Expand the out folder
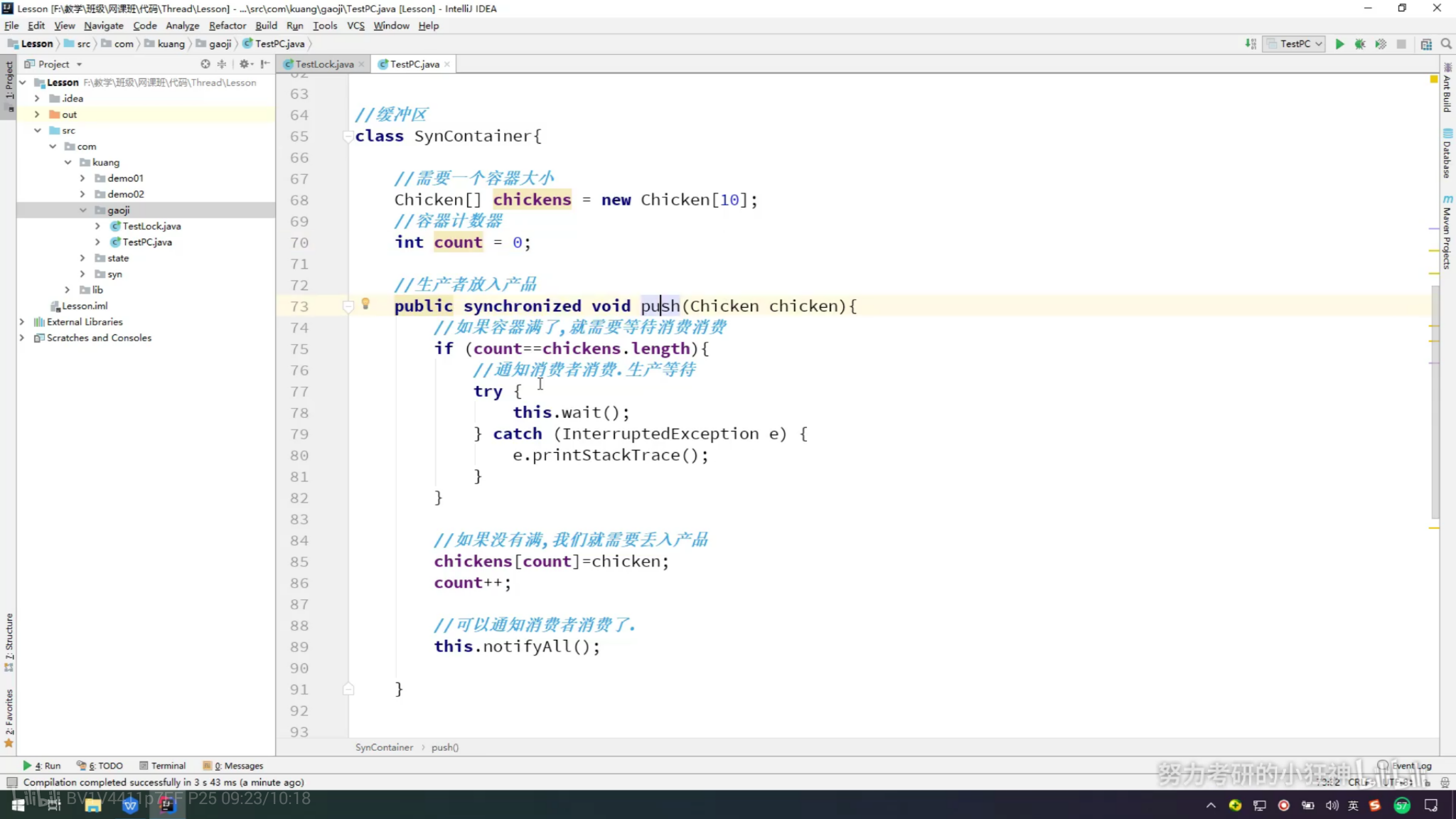Image resolution: width=1456 pixels, height=819 pixels. tap(37, 114)
